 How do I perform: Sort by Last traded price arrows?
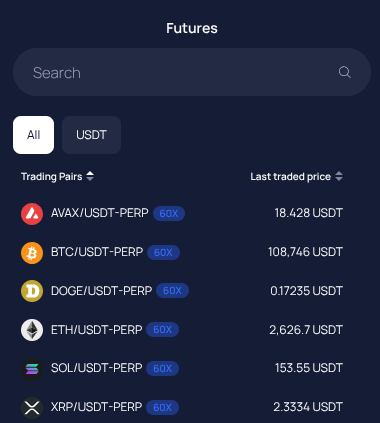click(x=339, y=176)
